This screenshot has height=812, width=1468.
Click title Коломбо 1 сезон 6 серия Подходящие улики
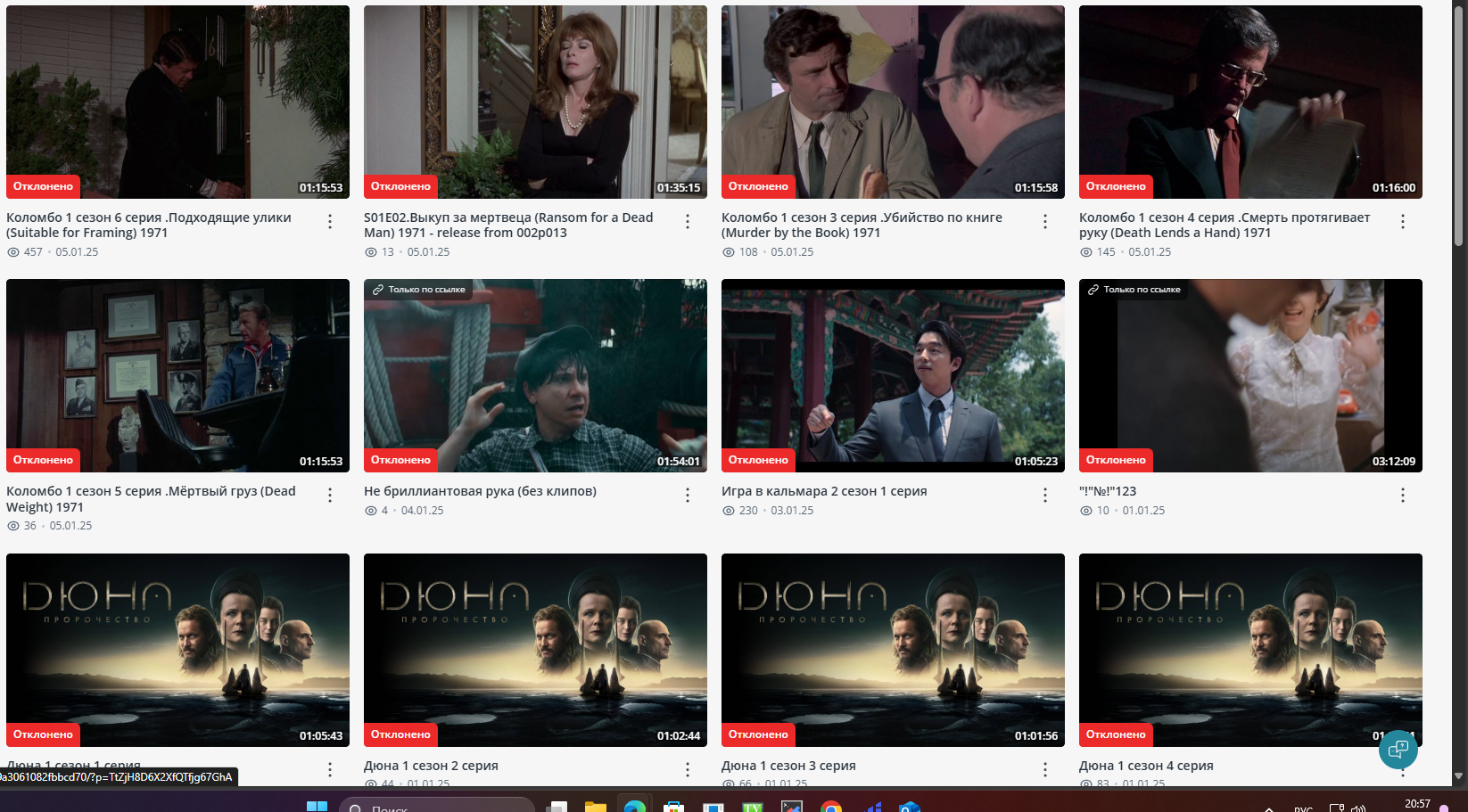click(149, 225)
